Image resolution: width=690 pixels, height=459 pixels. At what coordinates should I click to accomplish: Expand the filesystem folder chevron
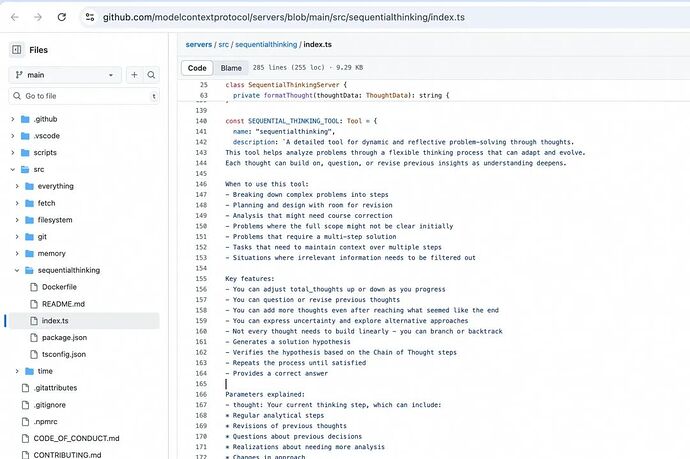click(16, 219)
